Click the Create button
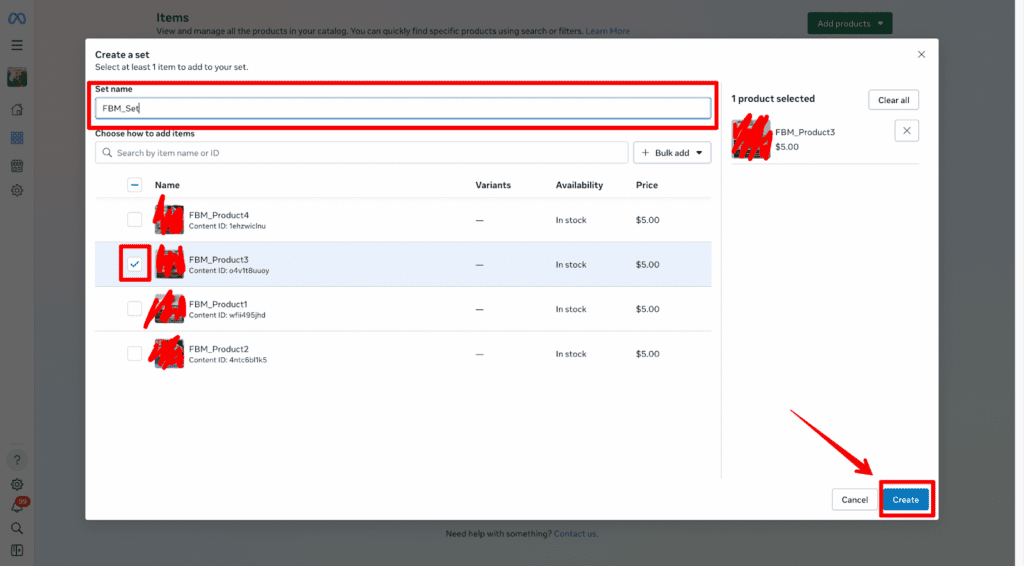Viewport: 1024px width, 566px height. click(x=906, y=499)
